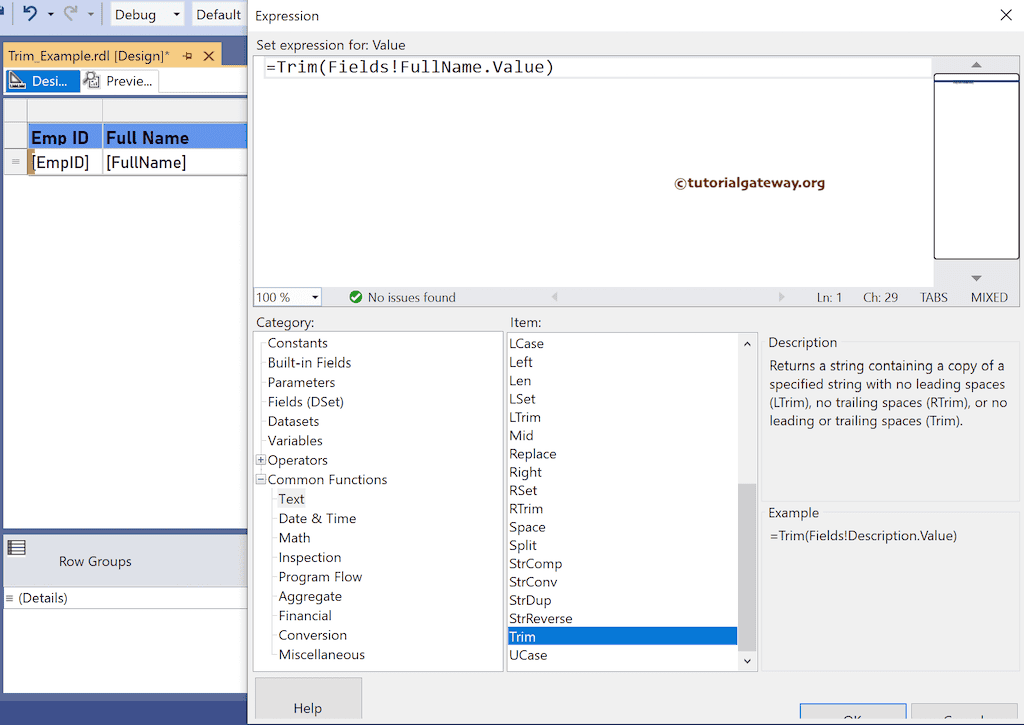Image resolution: width=1024 pixels, height=725 pixels.
Task: Select the Text subcategory under Common Functions
Action: (x=291, y=498)
